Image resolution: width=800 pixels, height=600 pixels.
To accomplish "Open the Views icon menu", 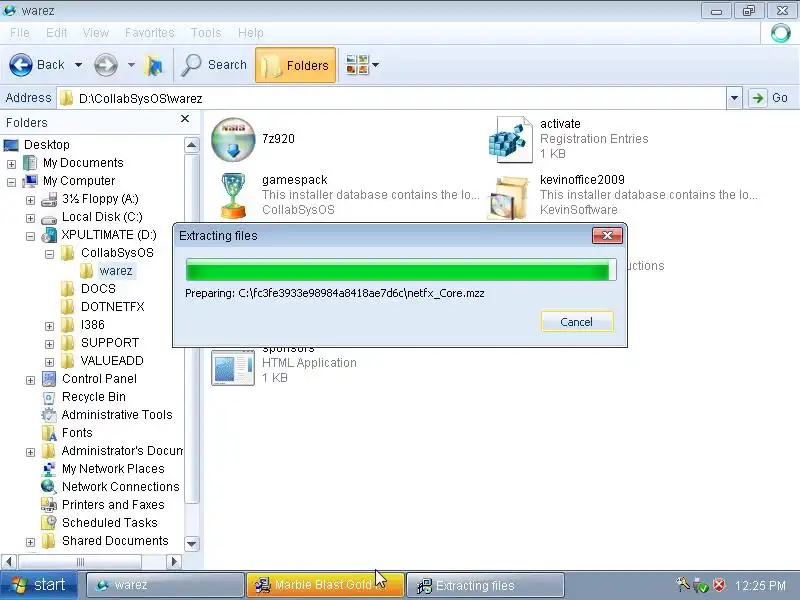I will (358, 65).
